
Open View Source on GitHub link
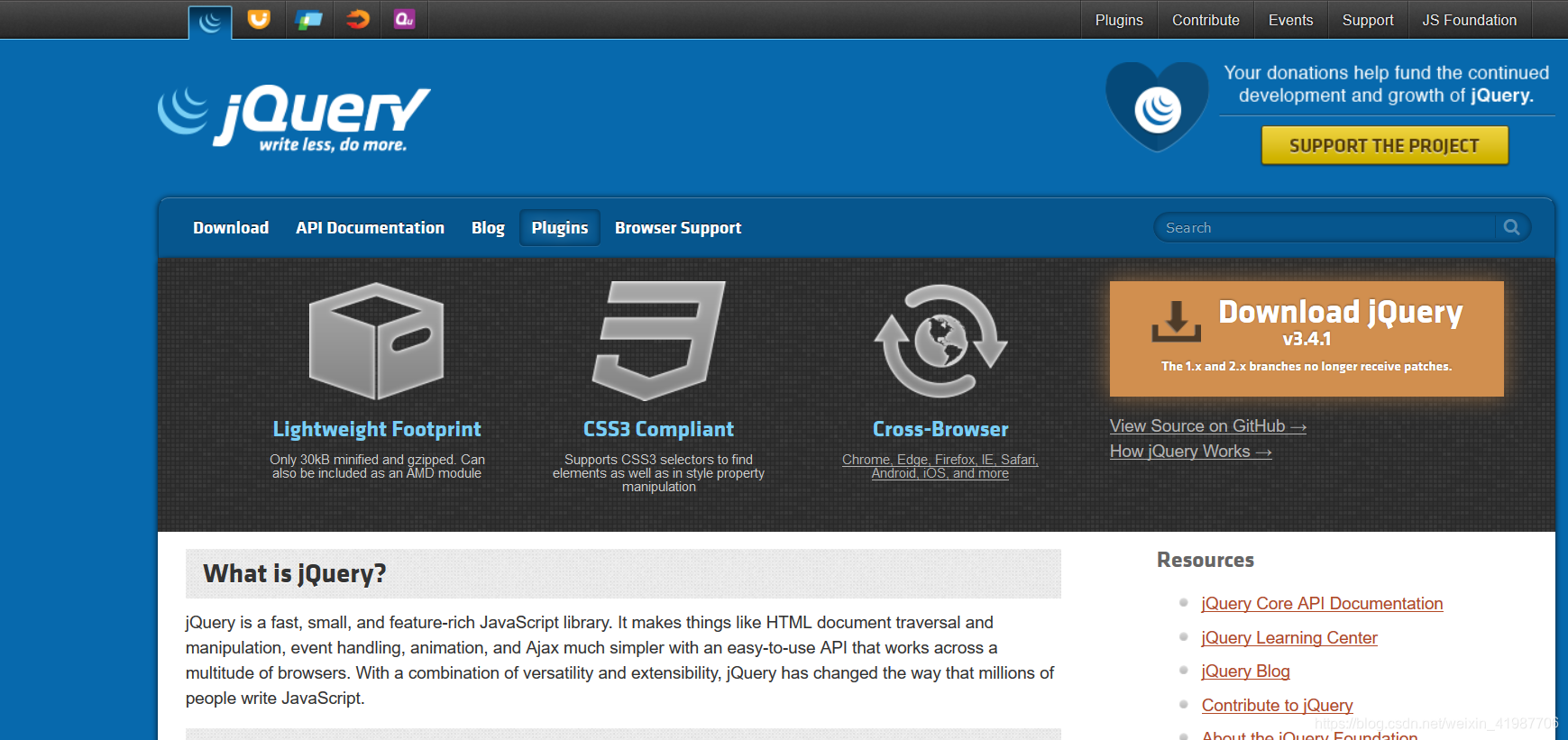tap(1207, 426)
